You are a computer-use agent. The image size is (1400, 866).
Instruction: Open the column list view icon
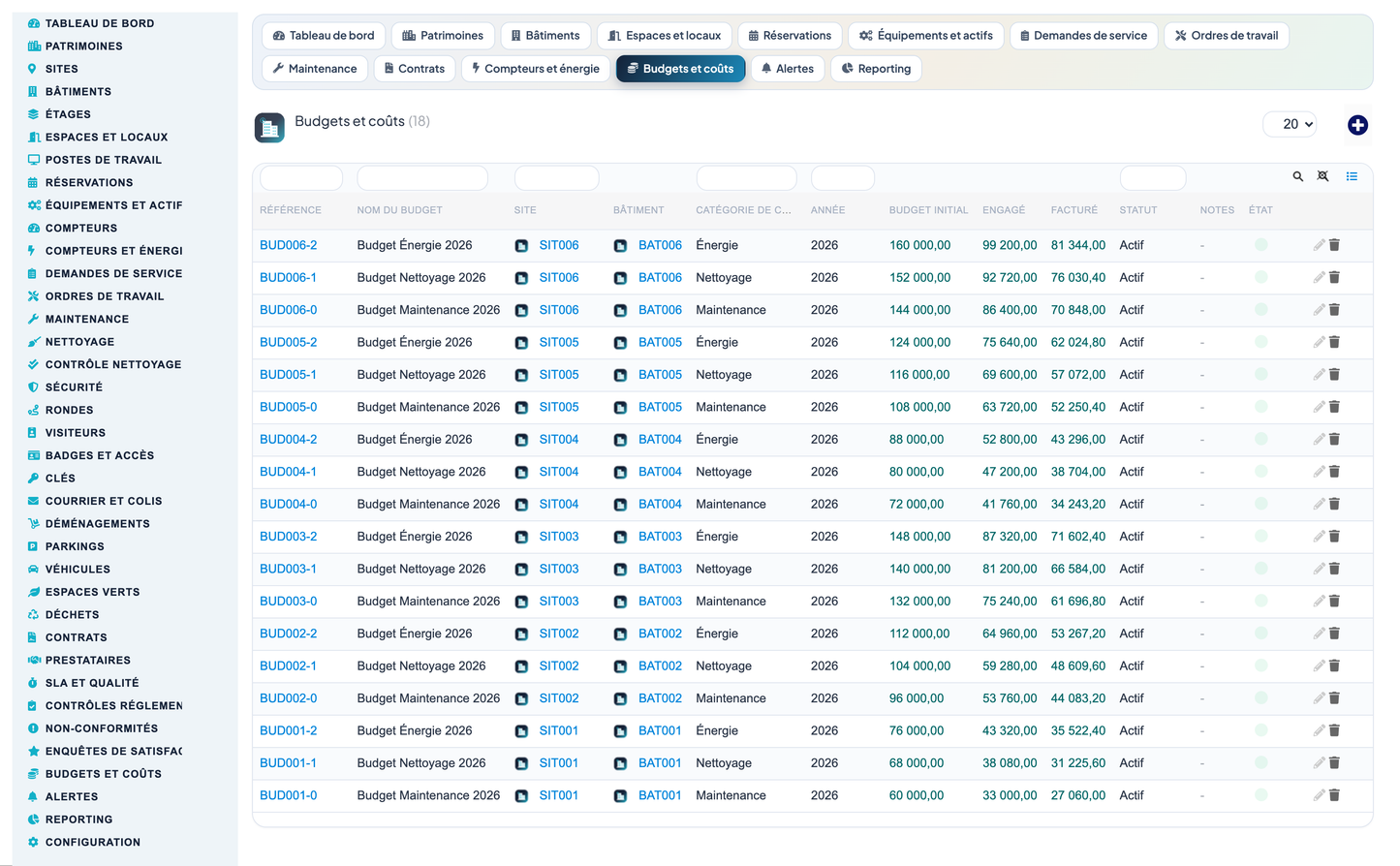point(1352,176)
